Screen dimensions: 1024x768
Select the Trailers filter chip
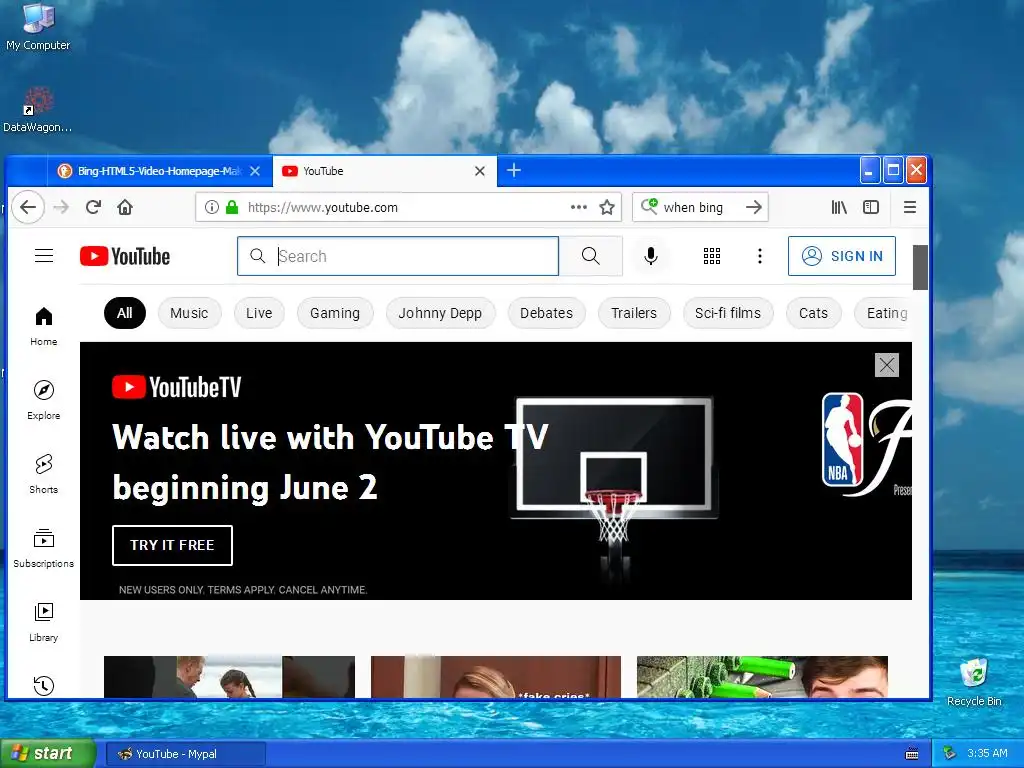tap(634, 313)
